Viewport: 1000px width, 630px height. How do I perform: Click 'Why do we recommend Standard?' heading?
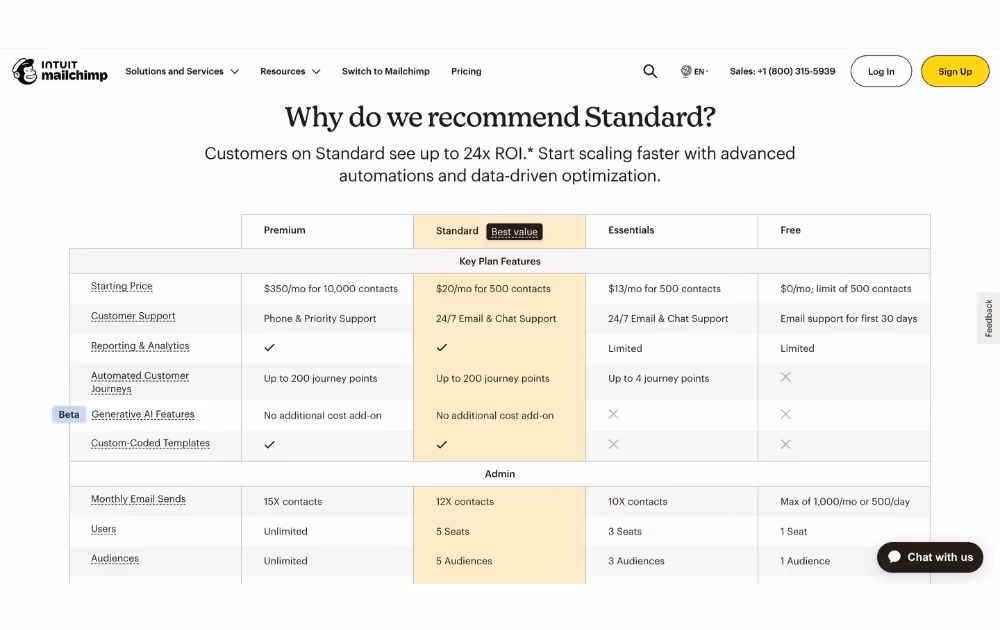click(x=500, y=117)
